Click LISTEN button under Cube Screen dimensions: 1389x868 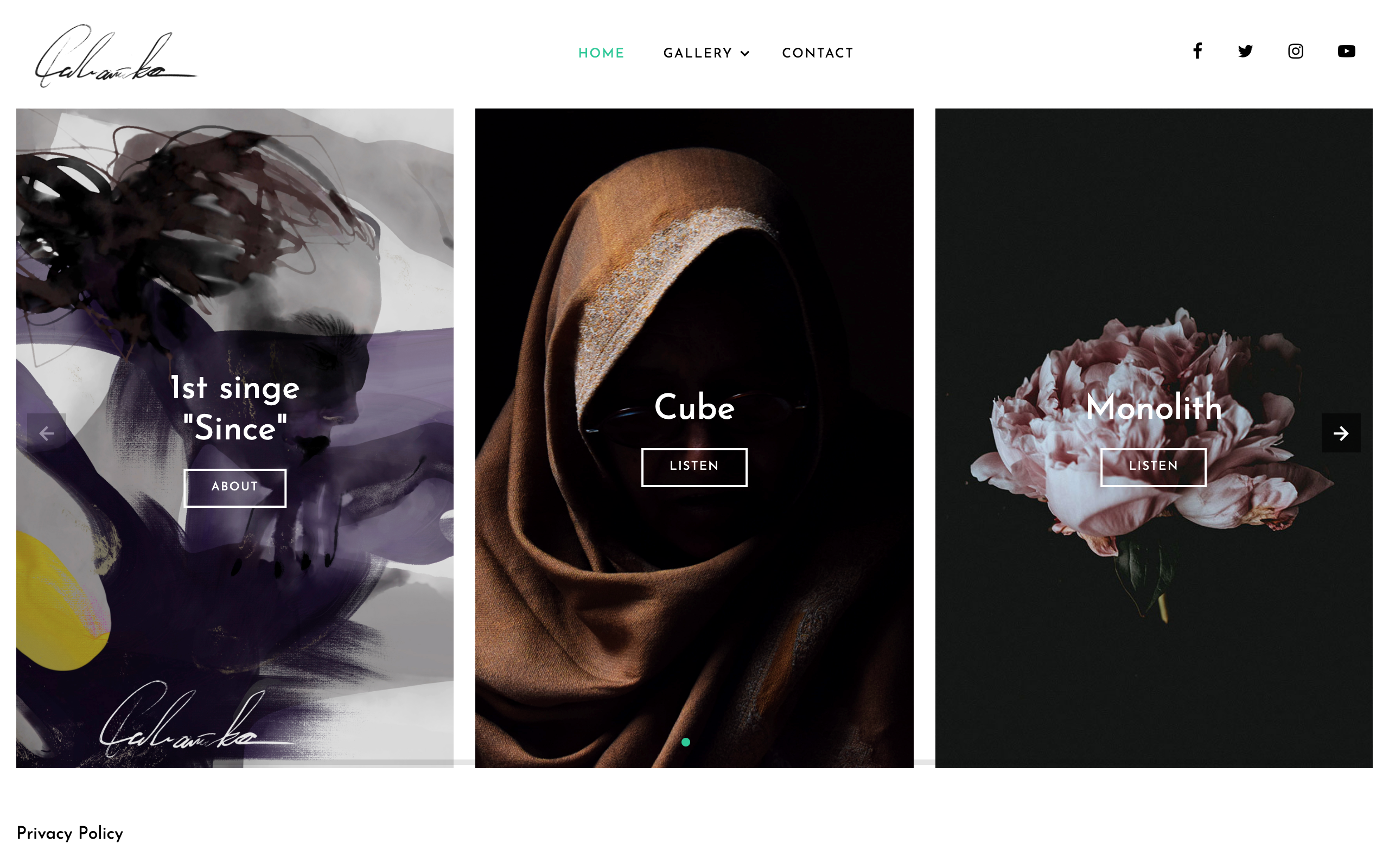(694, 467)
